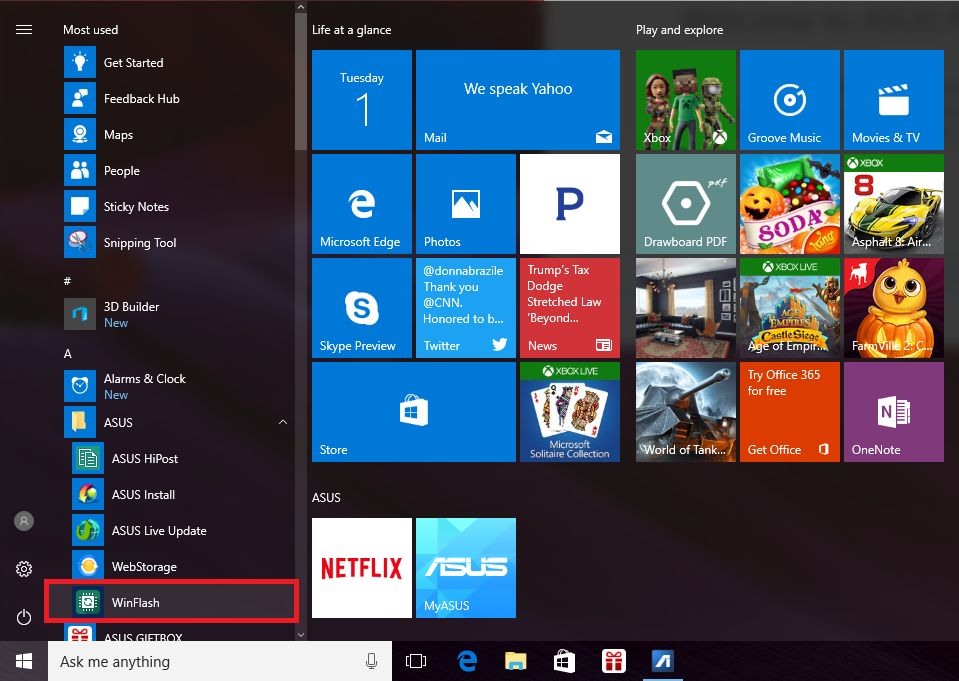Open the News tile

click(569, 308)
